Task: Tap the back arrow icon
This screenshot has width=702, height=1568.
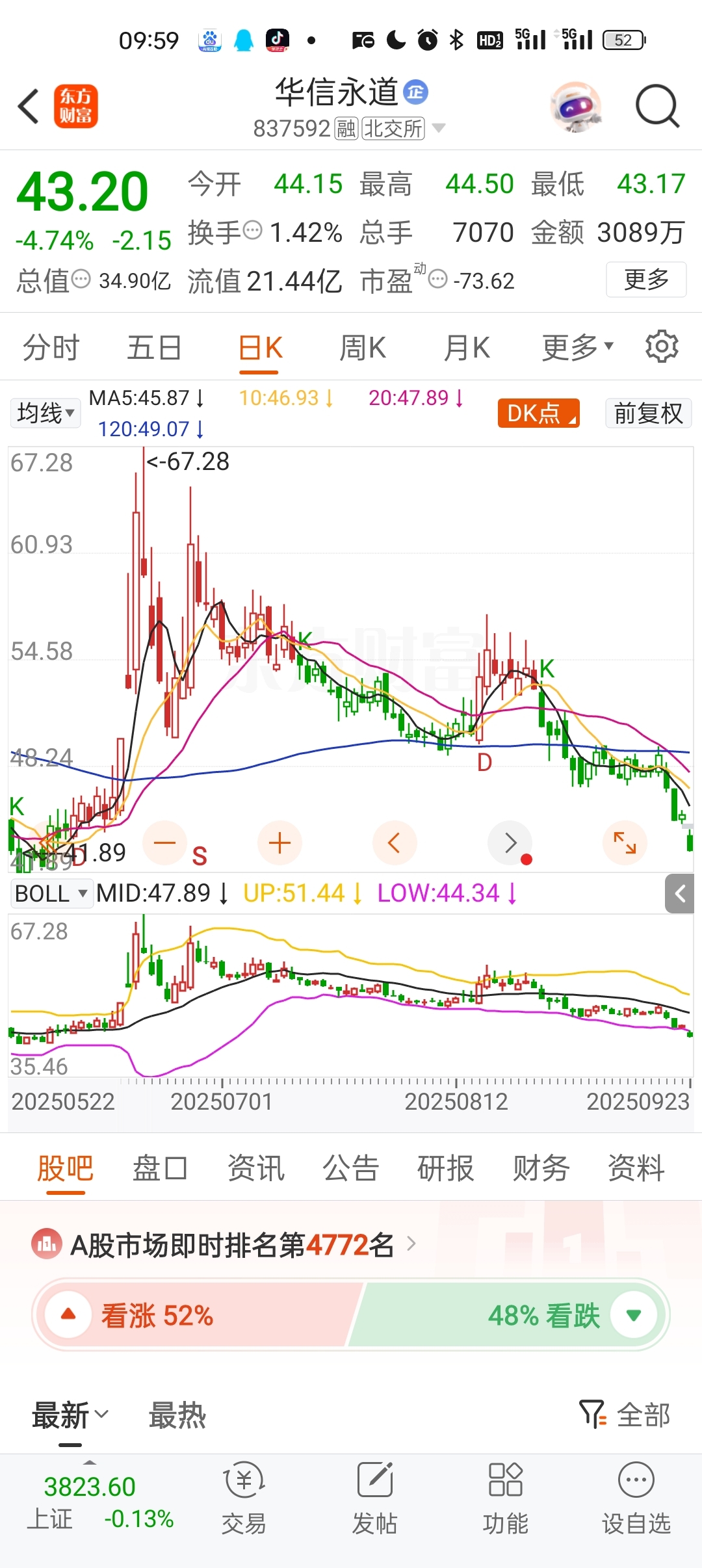Action: pos(29,106)
